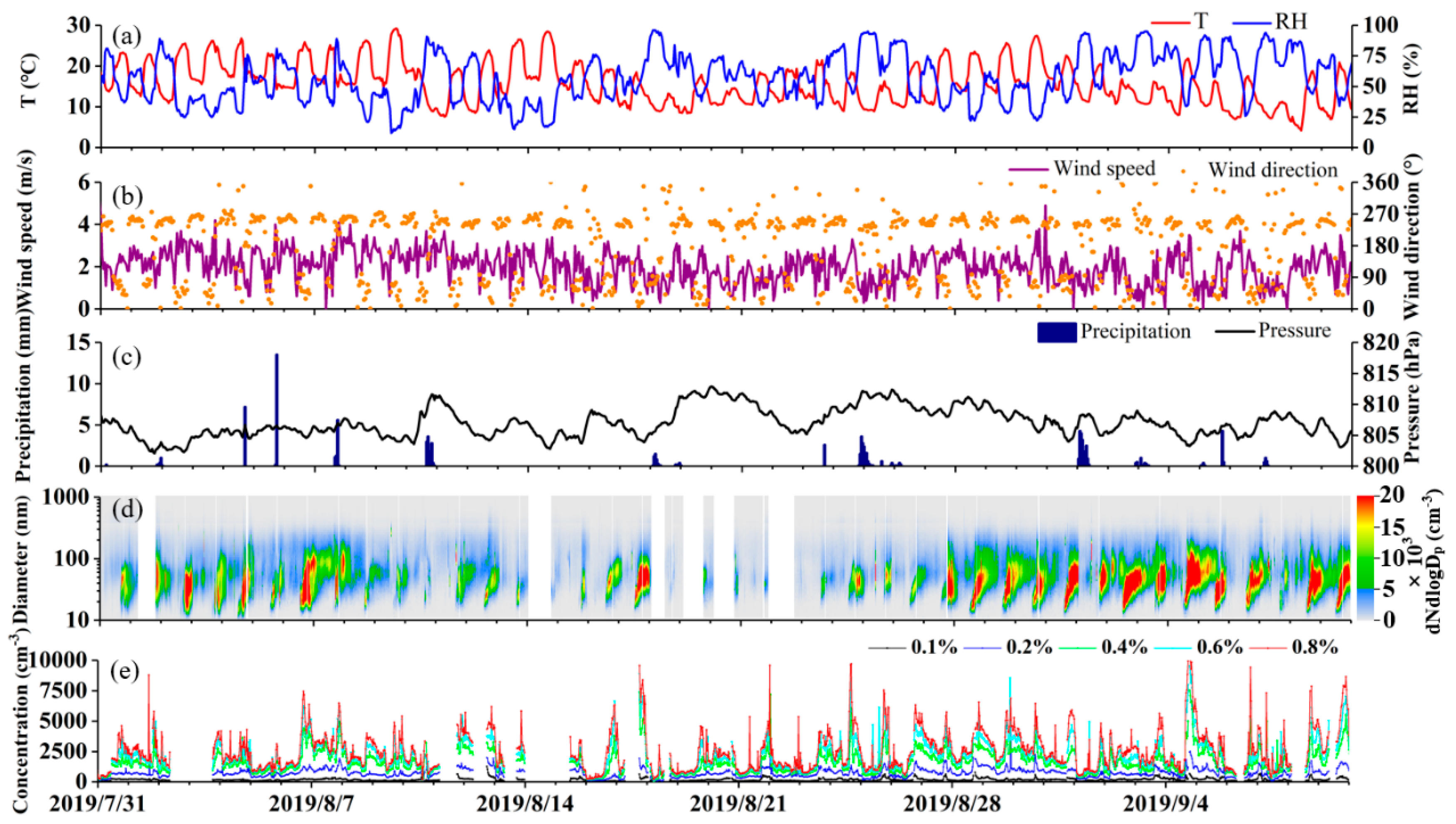Click the 'Pressure' legend text
Image resolution: width=1456 pixels, height=824 pixels.
(x=1295, y=330)
